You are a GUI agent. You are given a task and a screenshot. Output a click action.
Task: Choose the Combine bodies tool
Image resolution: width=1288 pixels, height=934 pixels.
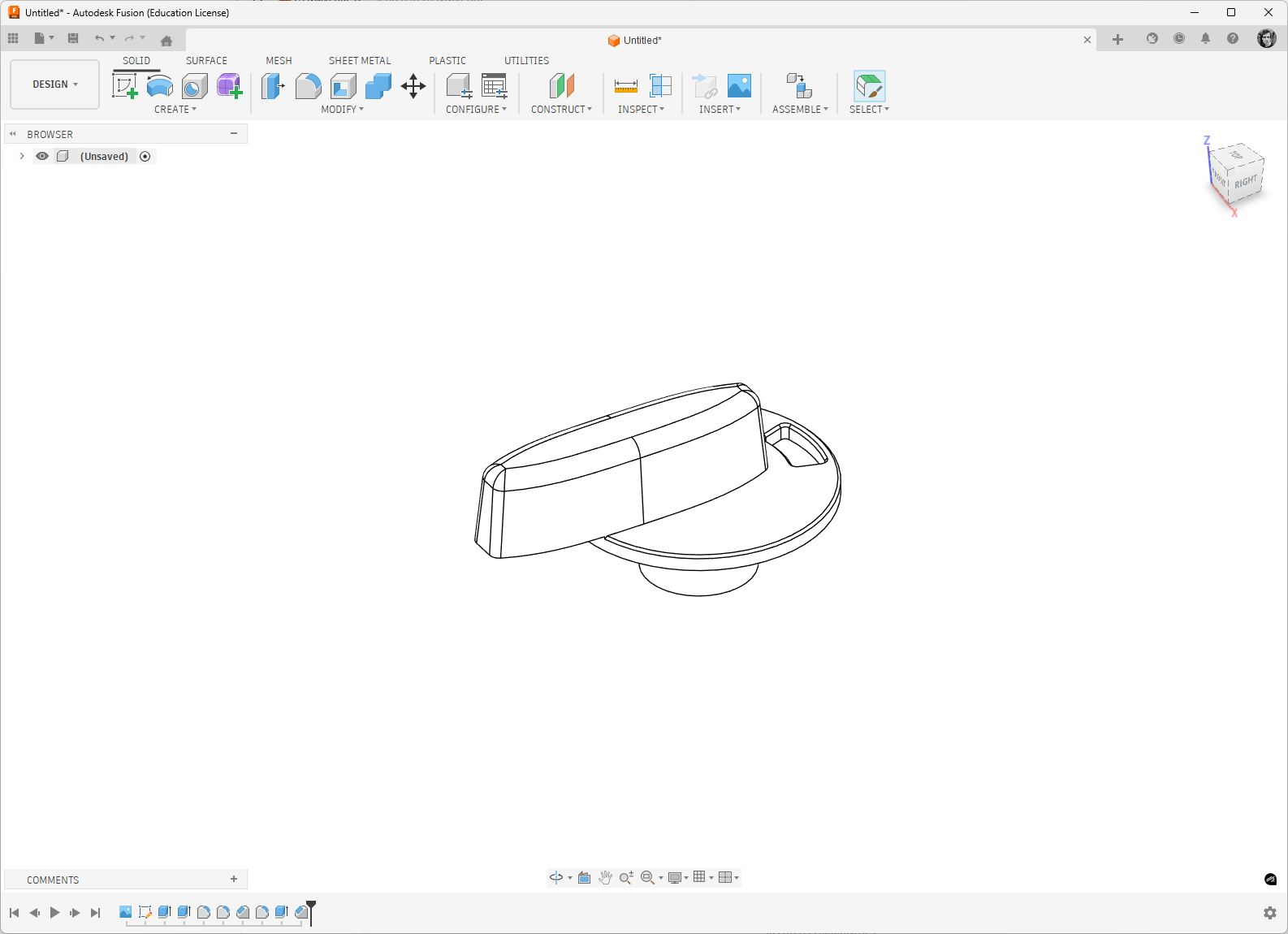click(x=378, y=86)
